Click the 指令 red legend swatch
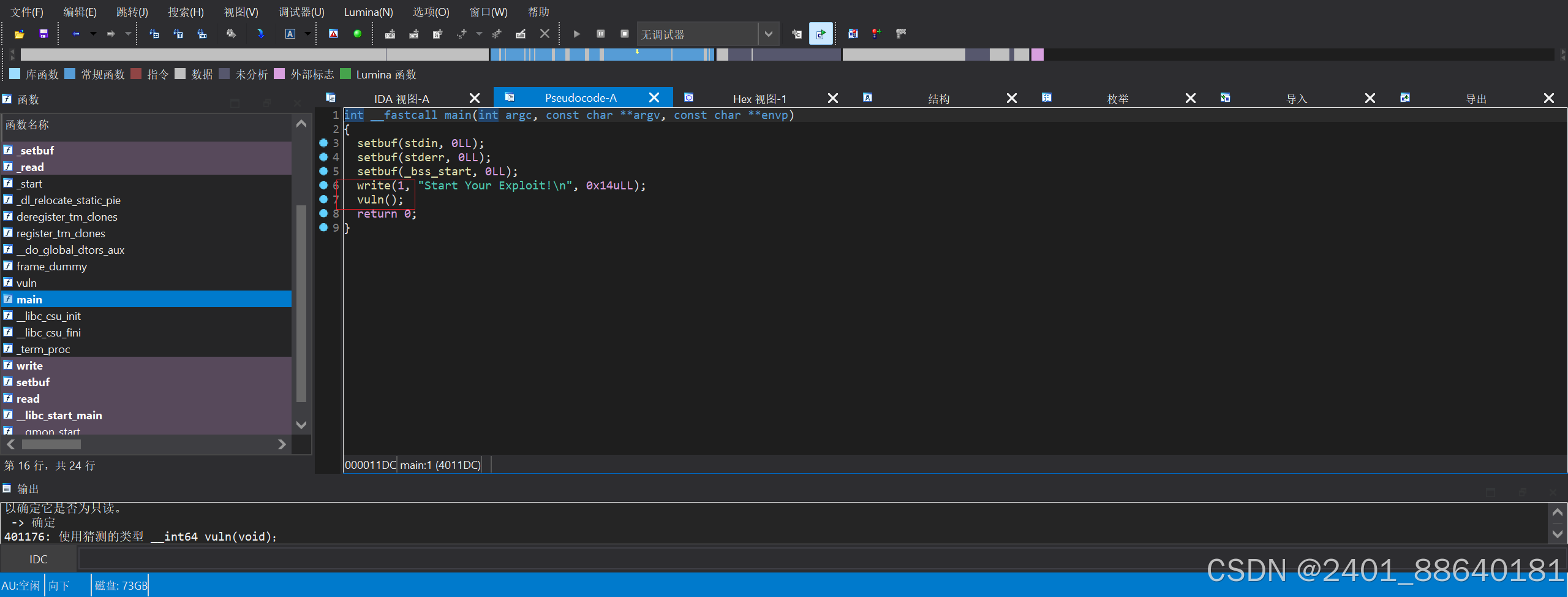Viewport: 1568px width, 597px height. click(x=136, y=74)
